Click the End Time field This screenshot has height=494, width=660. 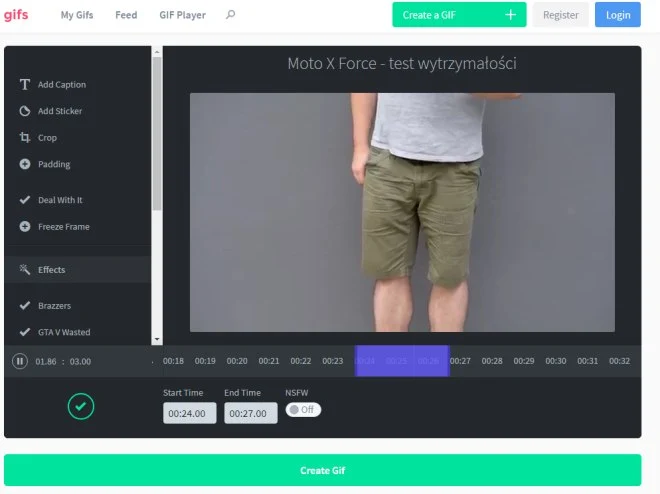250,413
